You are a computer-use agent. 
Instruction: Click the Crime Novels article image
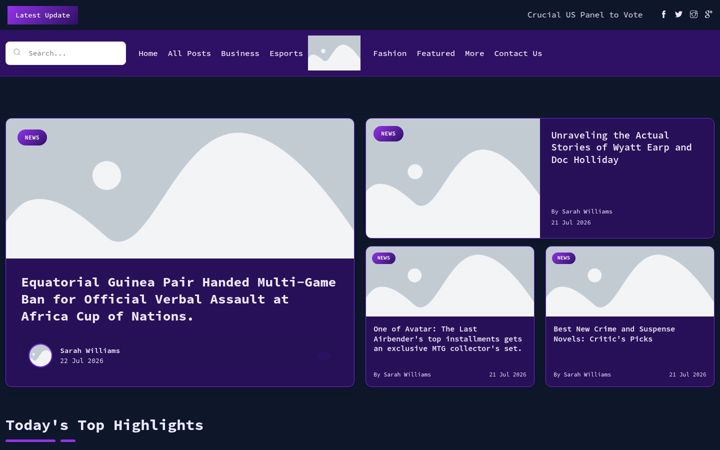coord(630,281)
